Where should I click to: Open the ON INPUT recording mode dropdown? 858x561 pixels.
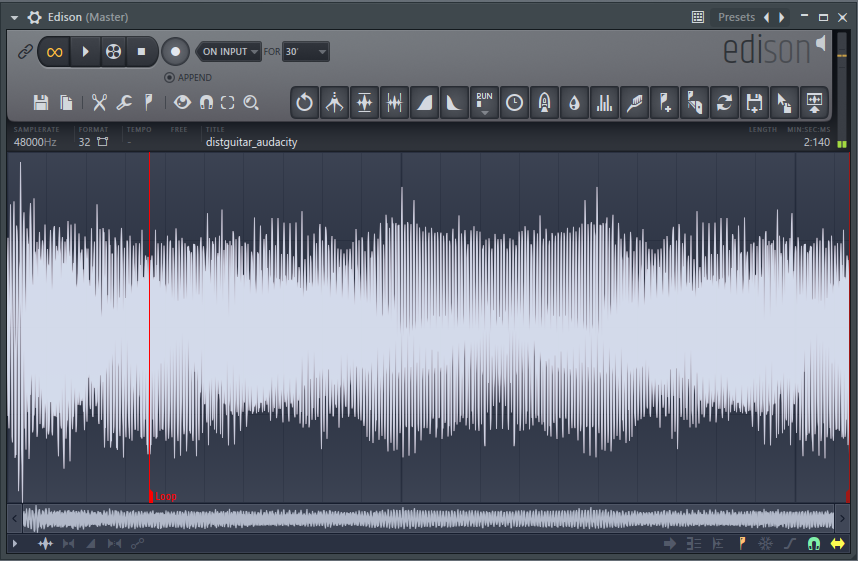230,51
